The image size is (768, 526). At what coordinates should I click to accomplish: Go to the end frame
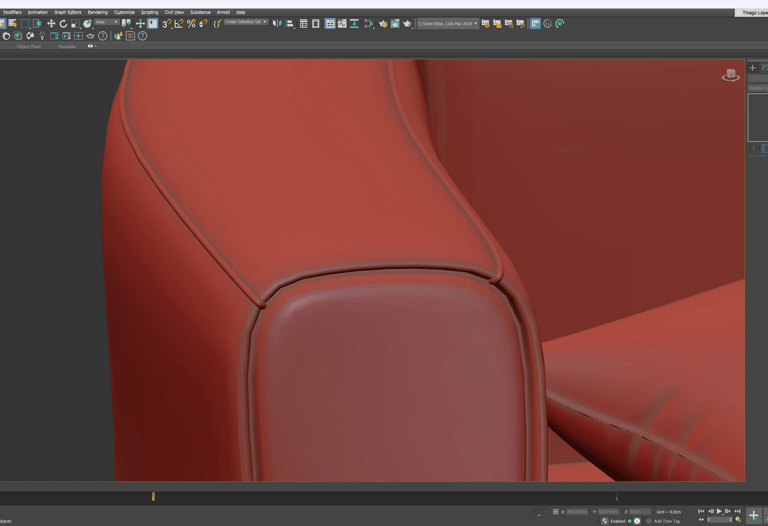coord(738,511)
